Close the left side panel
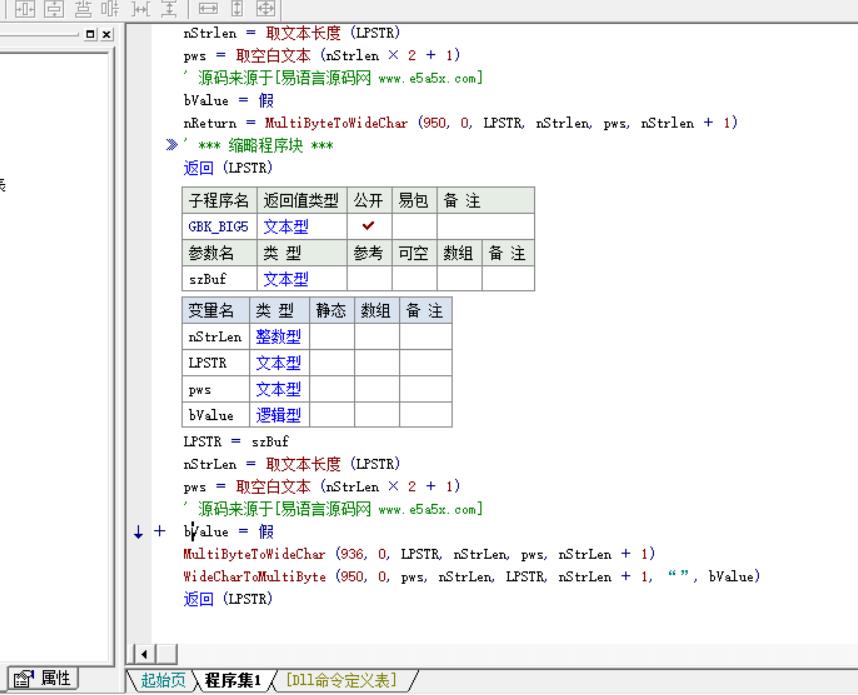Viewport: 858px width, 695px height. tap(107, 34)
